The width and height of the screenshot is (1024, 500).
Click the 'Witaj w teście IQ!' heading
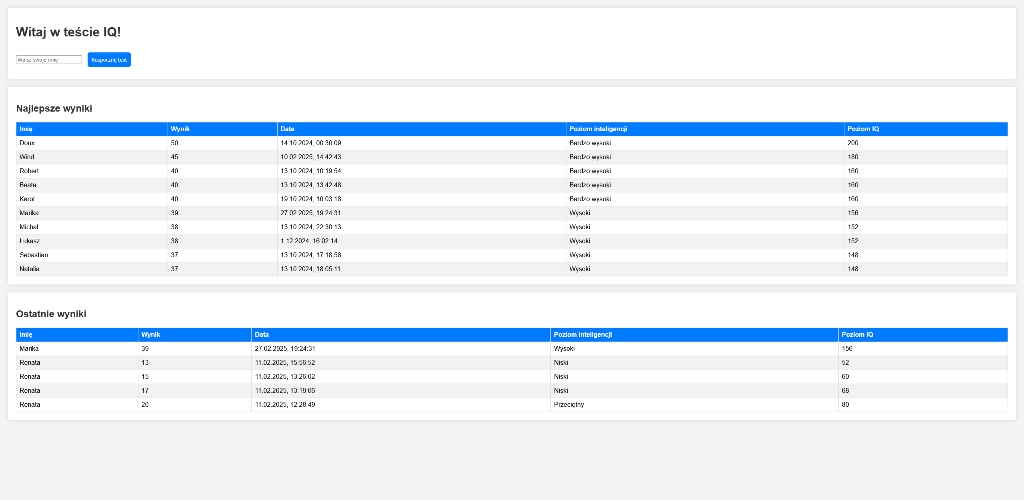point(68,32)
